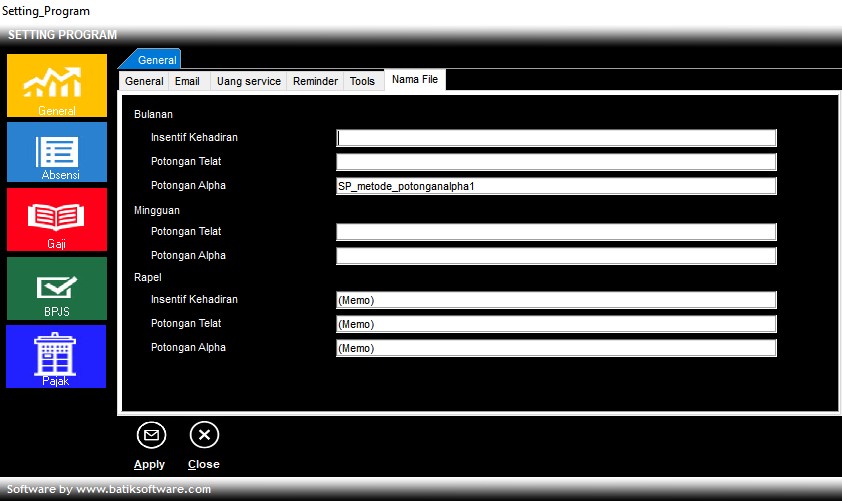This screenshot has width=842, height=501.
Task: Click the Bulanan Potongan Telat field
Action: pos(556,162)
